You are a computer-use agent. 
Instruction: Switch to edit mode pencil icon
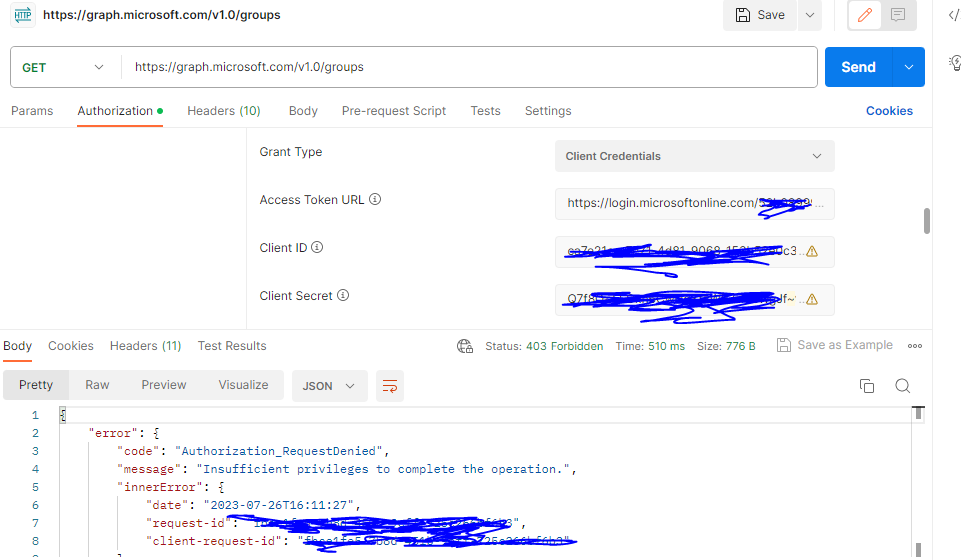pos(865,15)
